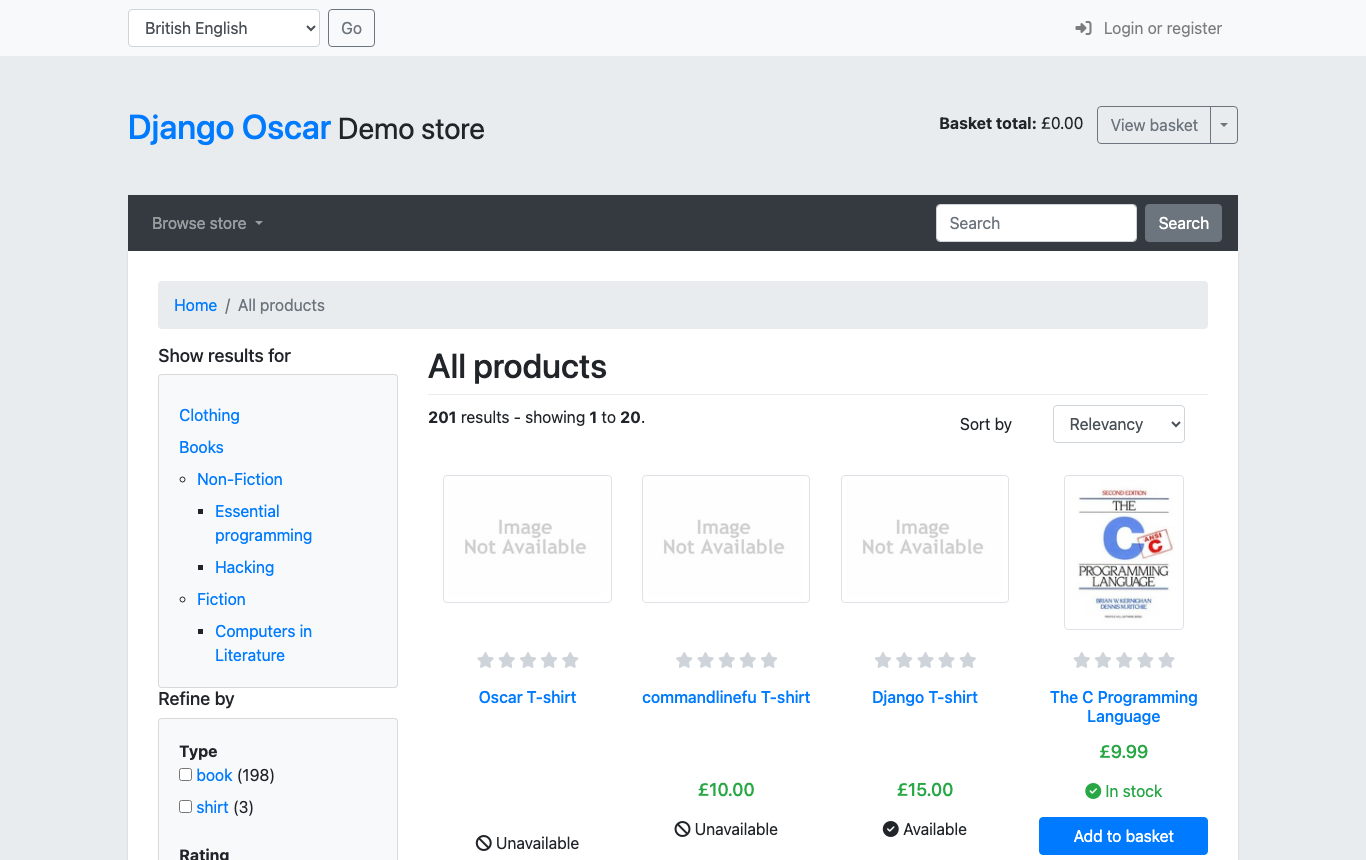Image resolution: width=1366 pixels, height=860 pixels.
Task: Click the login arrow icon beside Login or register
Action: coord(1083,28)
